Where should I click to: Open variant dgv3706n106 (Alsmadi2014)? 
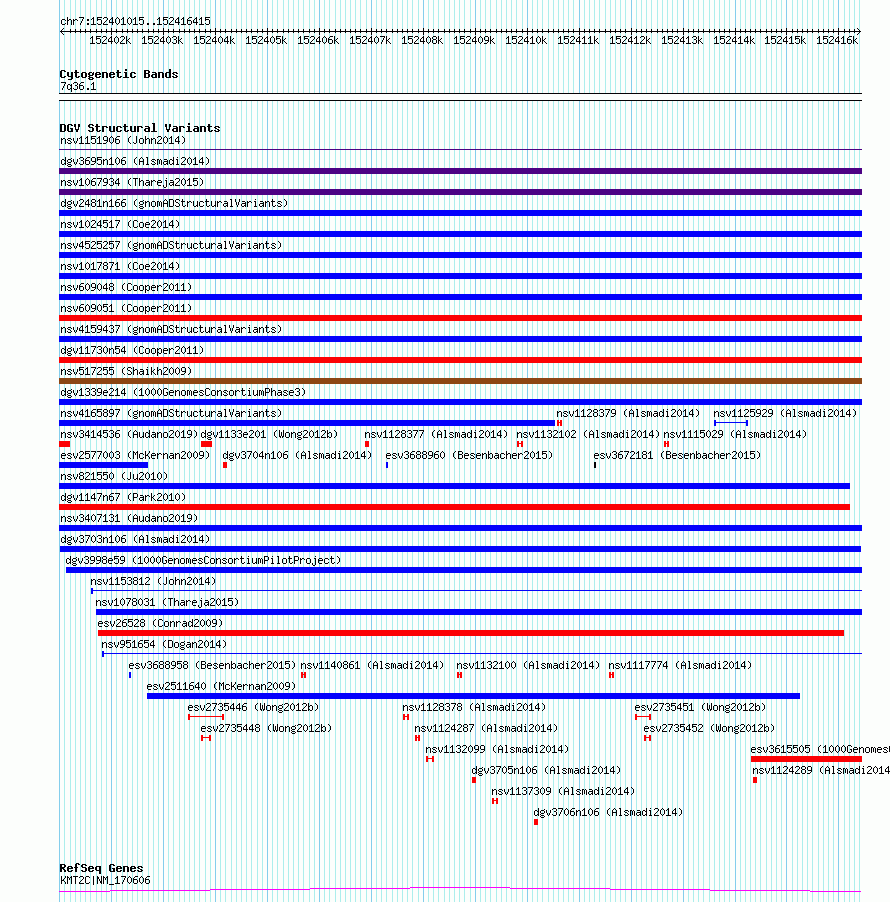coord(608,812)
